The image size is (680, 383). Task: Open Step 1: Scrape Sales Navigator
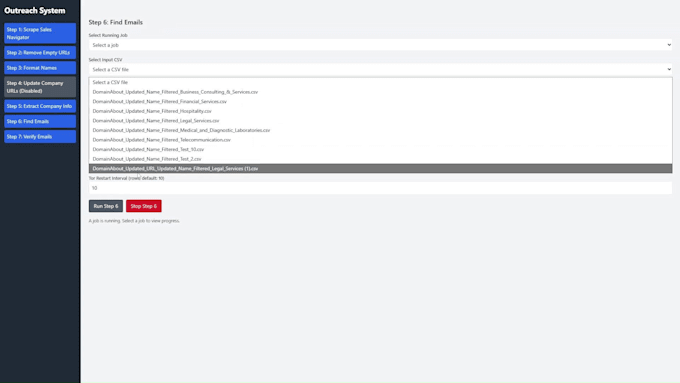tap(40, 33)
